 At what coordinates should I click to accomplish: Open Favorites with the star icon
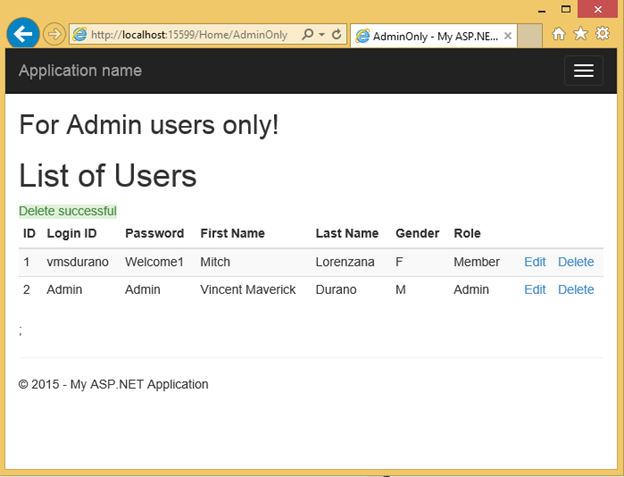(580, 34)
